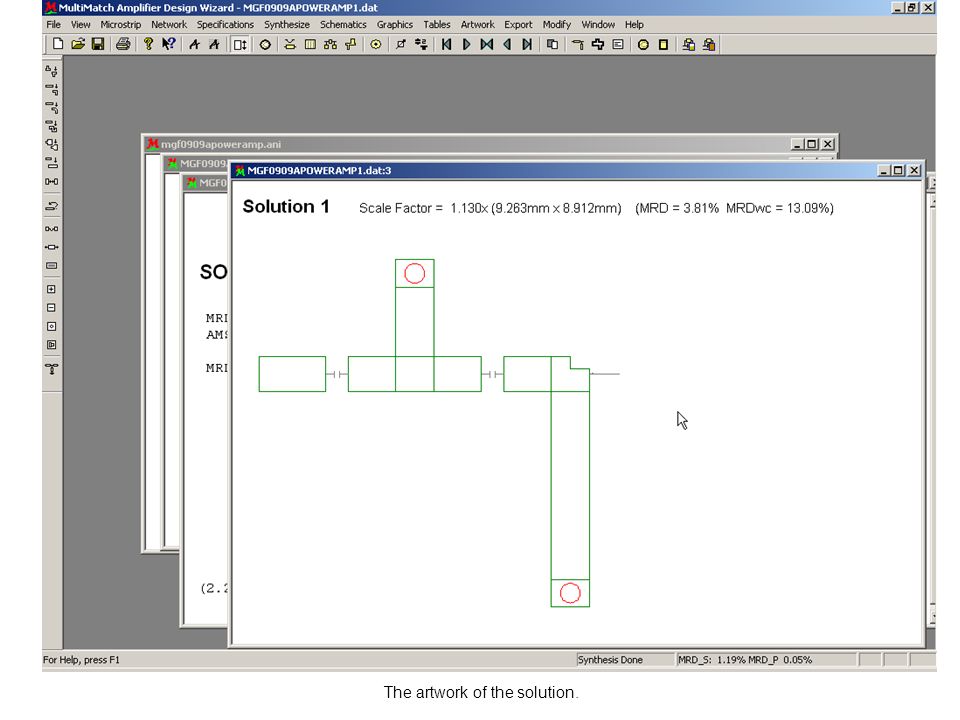Click the sidebar box with plus sign
The height and width of the screenshot is (720, 960).
51,289
